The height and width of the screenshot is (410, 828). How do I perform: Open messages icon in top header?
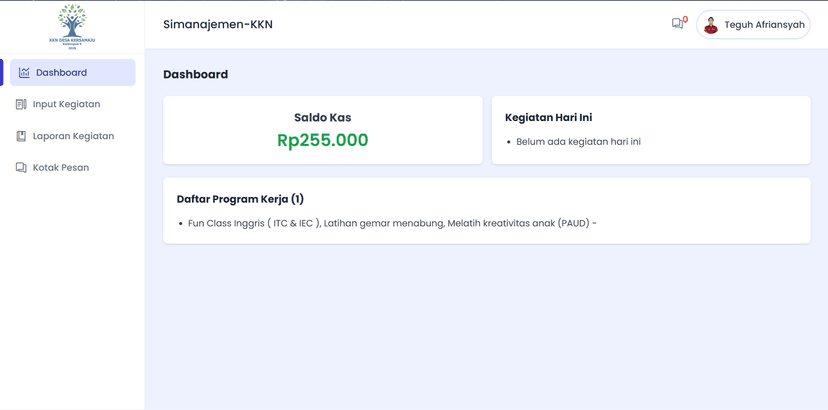tap(677, 24)
